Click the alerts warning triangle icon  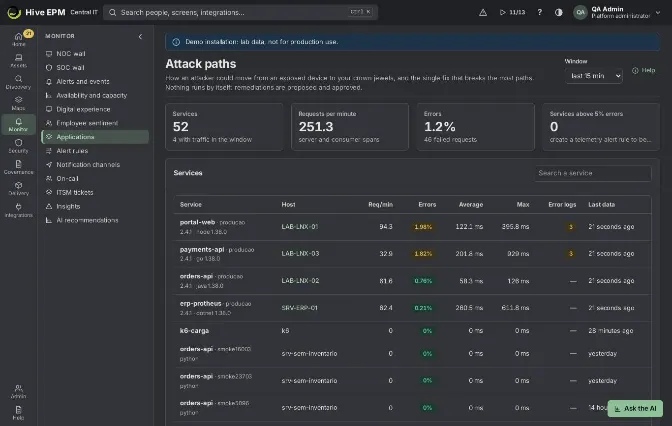click(483, 12)
